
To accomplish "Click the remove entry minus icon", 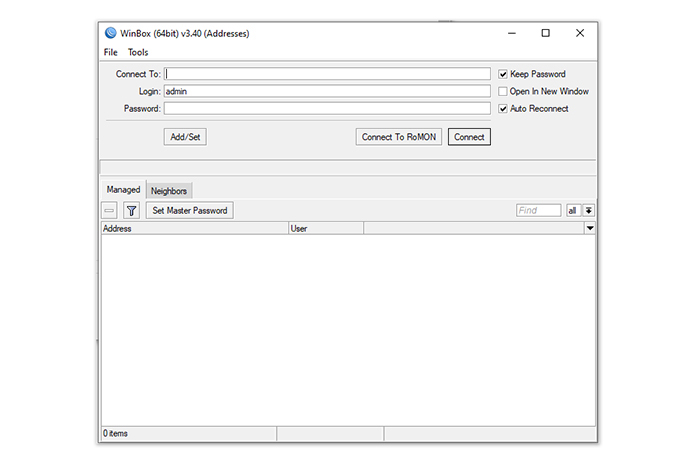I will [110, 211].
